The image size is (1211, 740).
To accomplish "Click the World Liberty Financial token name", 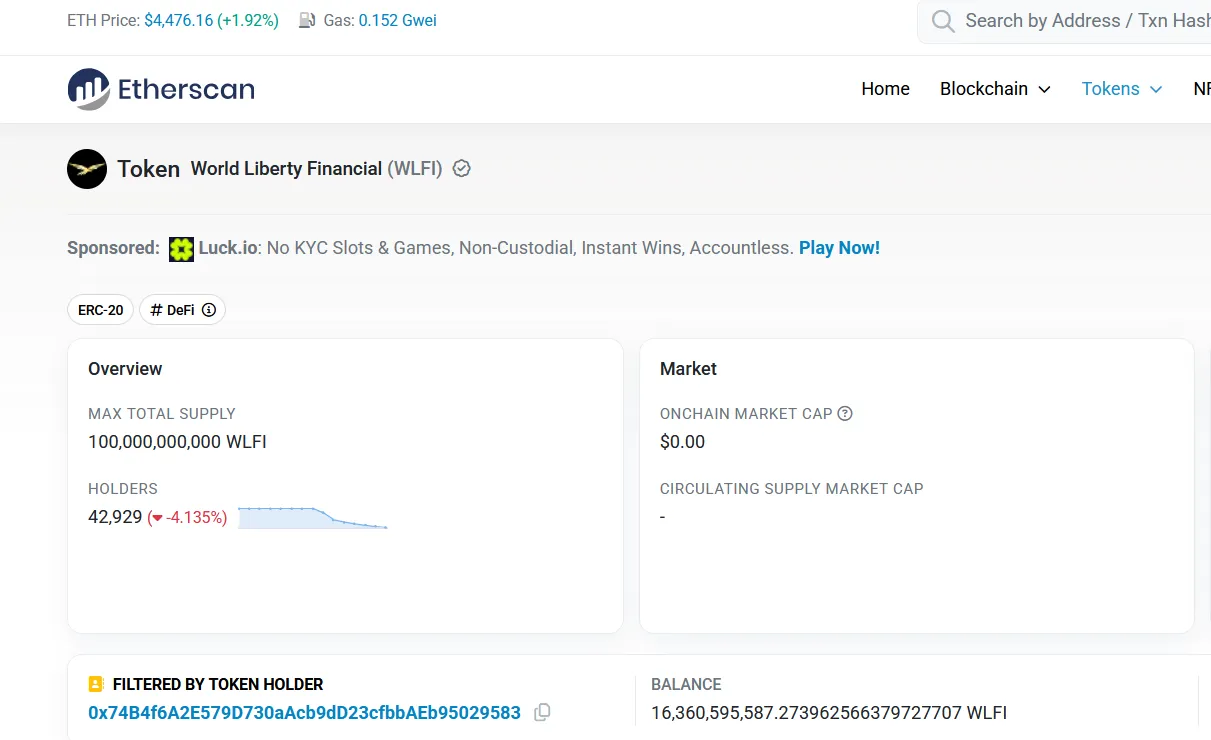I will [x=286, y=169].
